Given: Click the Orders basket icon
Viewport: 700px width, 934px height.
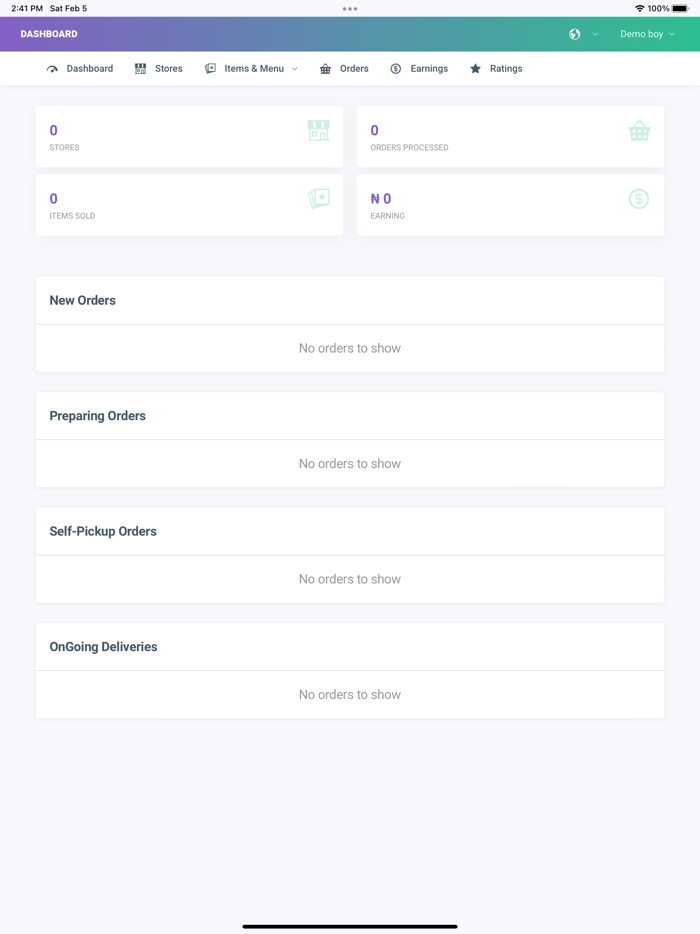Looking at the screenshot, I should point(324,68).
